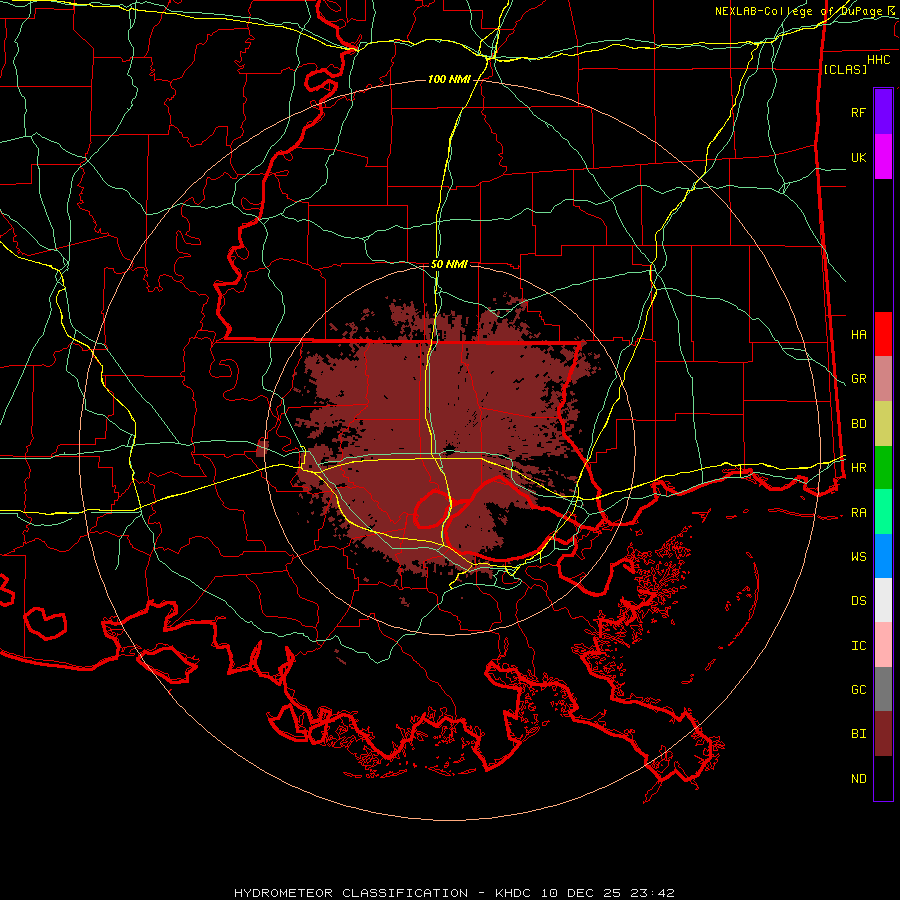
Task: Click the WS blue legend swatch
Action: coord(883,556)
